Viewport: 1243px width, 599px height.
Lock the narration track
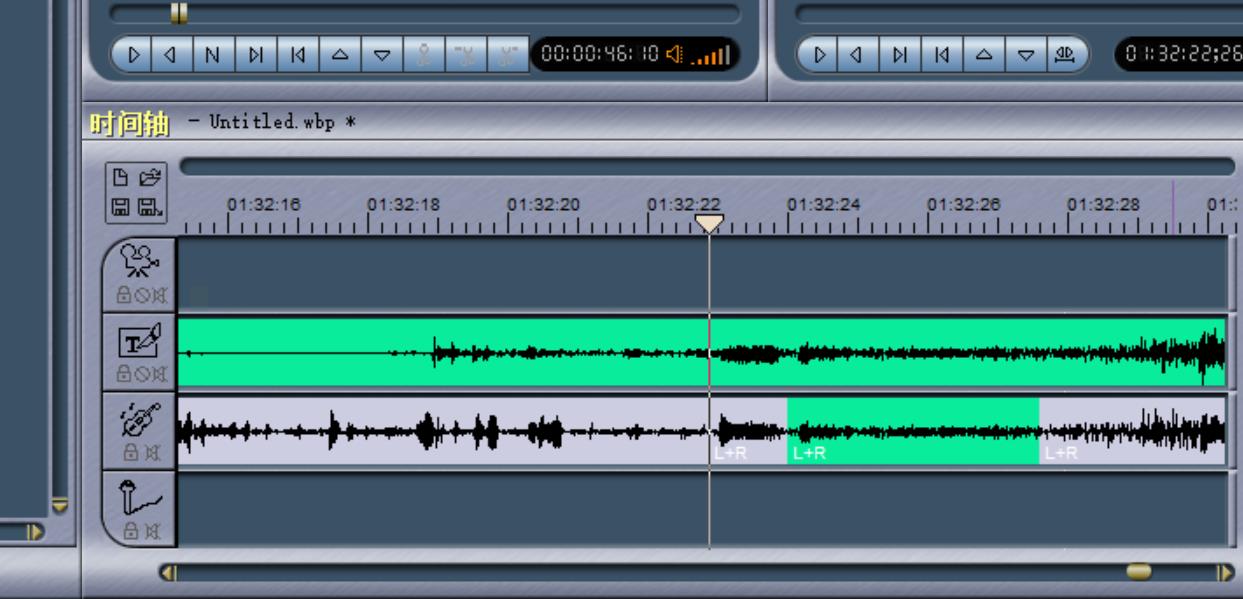coord(130,531)
